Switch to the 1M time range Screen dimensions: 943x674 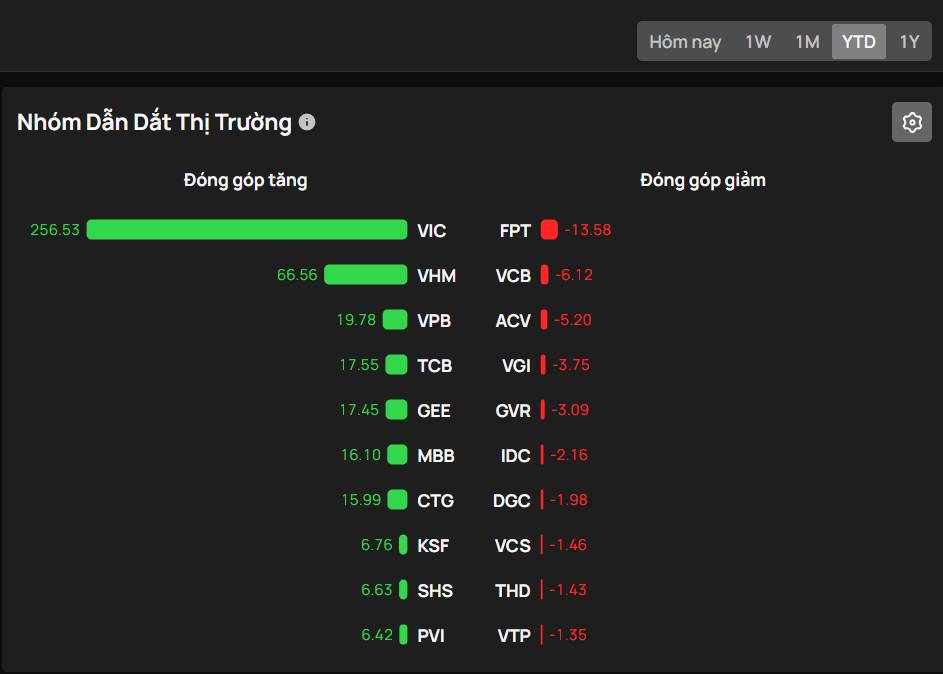click(x=807, y=42)
